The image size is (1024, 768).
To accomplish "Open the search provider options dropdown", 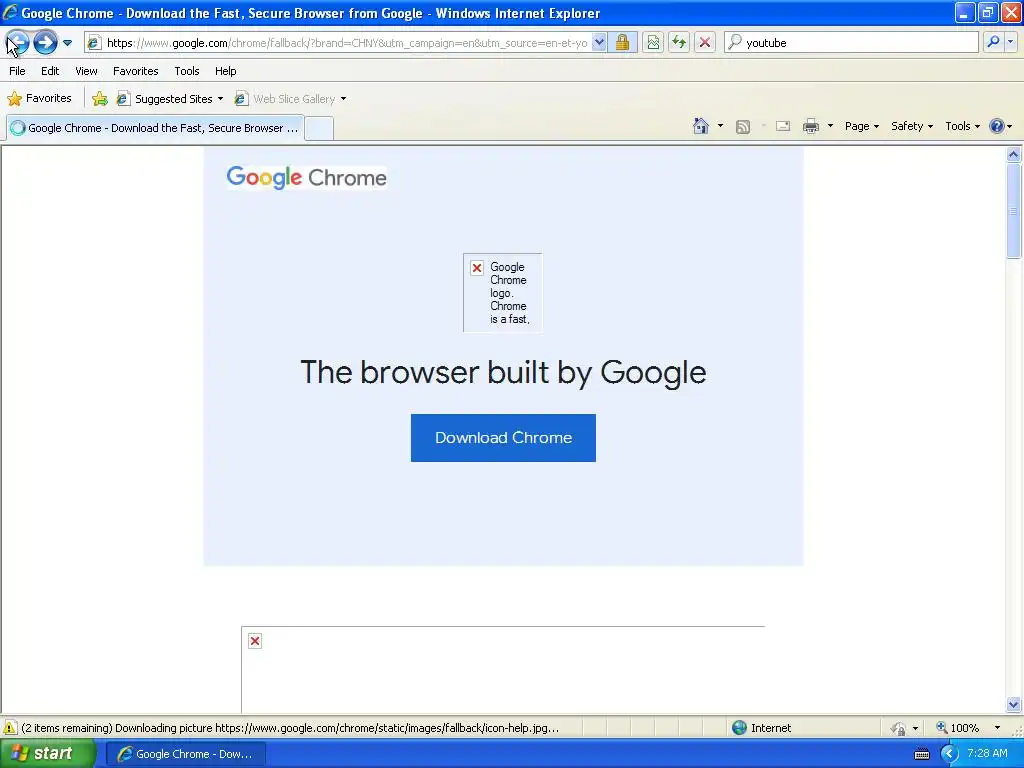I will tap(1010, 42).
